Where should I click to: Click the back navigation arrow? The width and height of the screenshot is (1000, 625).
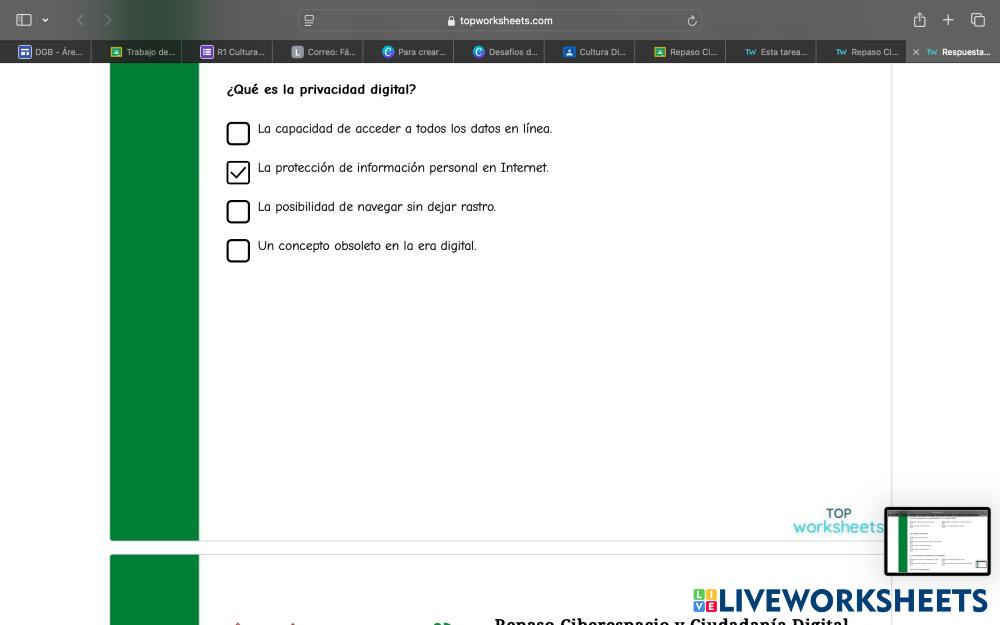80,20
